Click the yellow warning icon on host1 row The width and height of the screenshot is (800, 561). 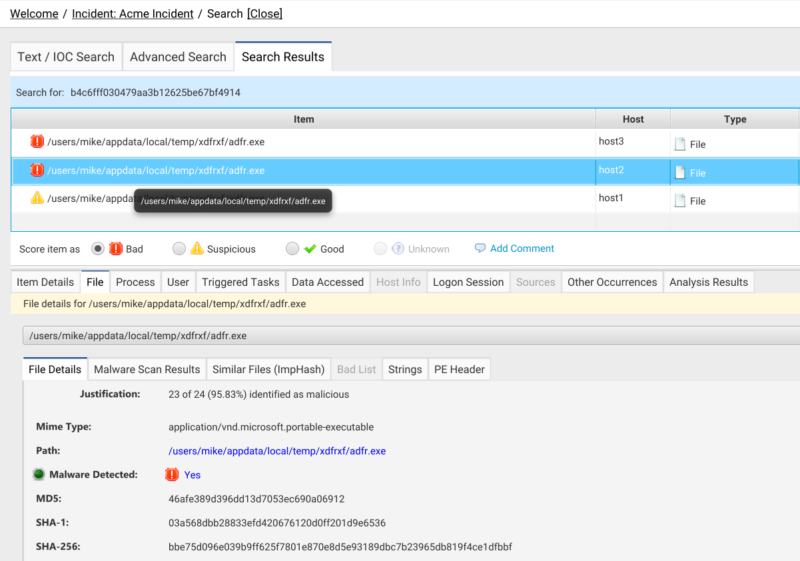(37, 198)
